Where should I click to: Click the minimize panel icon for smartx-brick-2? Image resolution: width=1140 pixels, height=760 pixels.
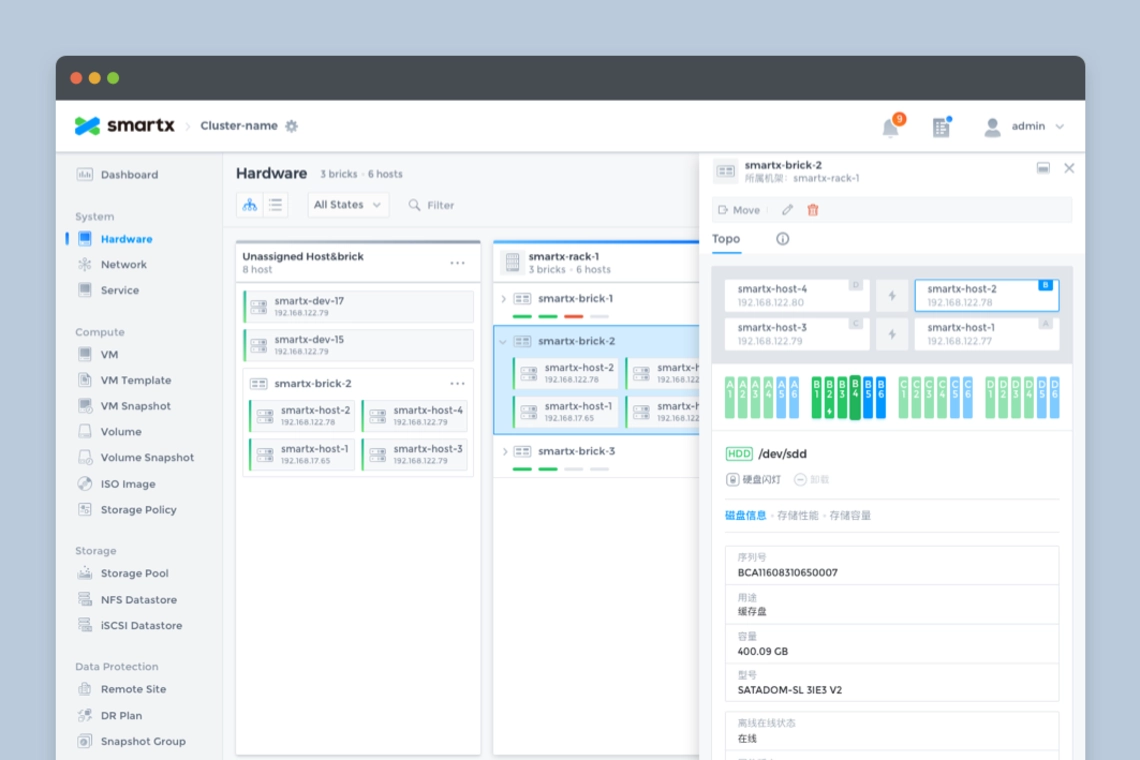click(x=1043, y=168)
